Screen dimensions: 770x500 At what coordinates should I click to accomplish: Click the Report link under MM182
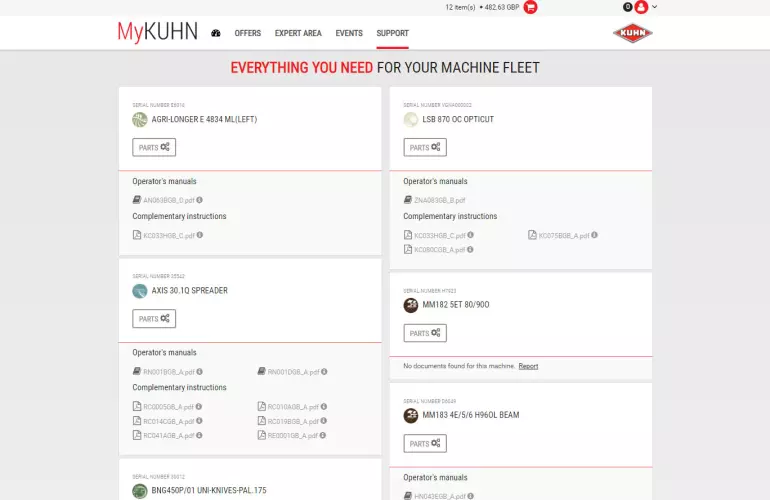[528, 366]
